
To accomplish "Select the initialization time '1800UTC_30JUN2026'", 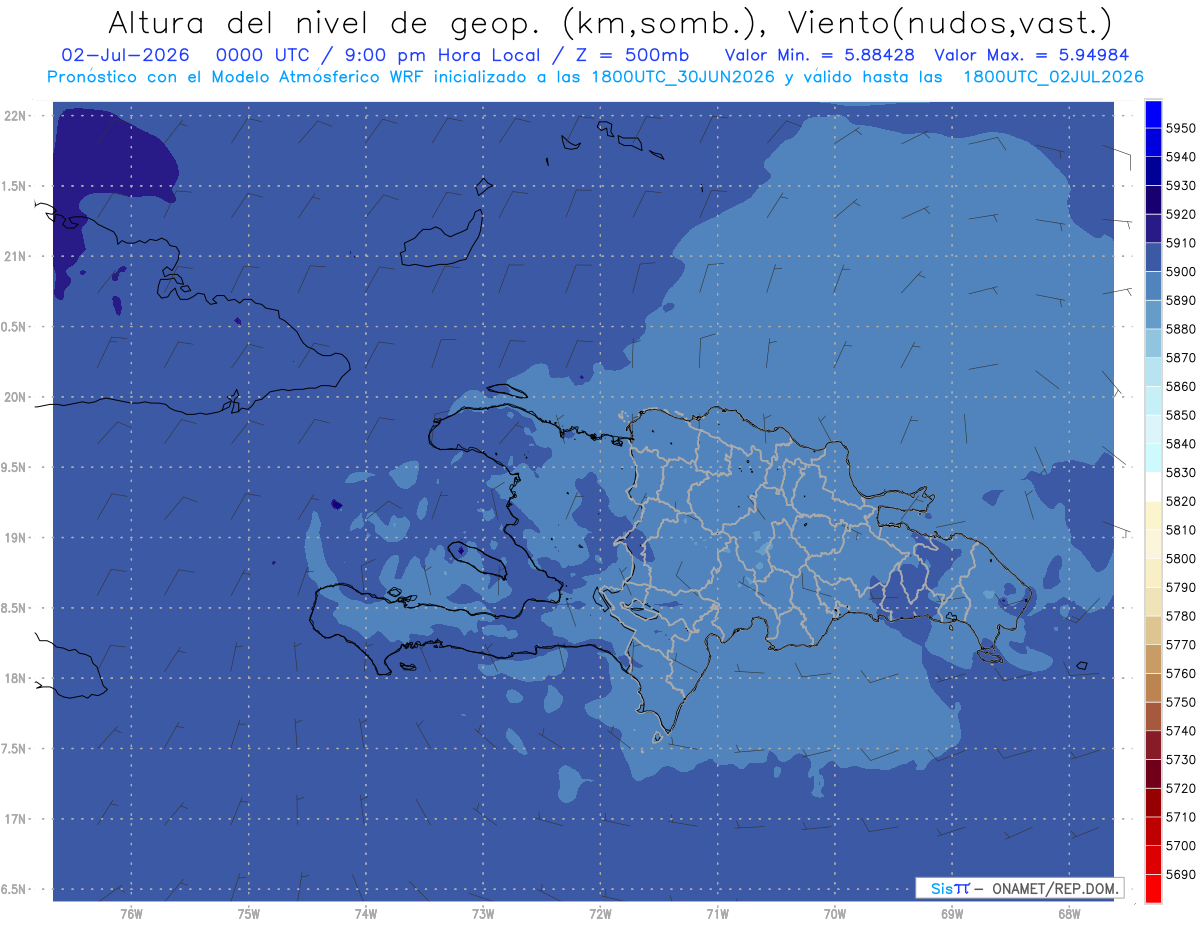I will 683,77.
